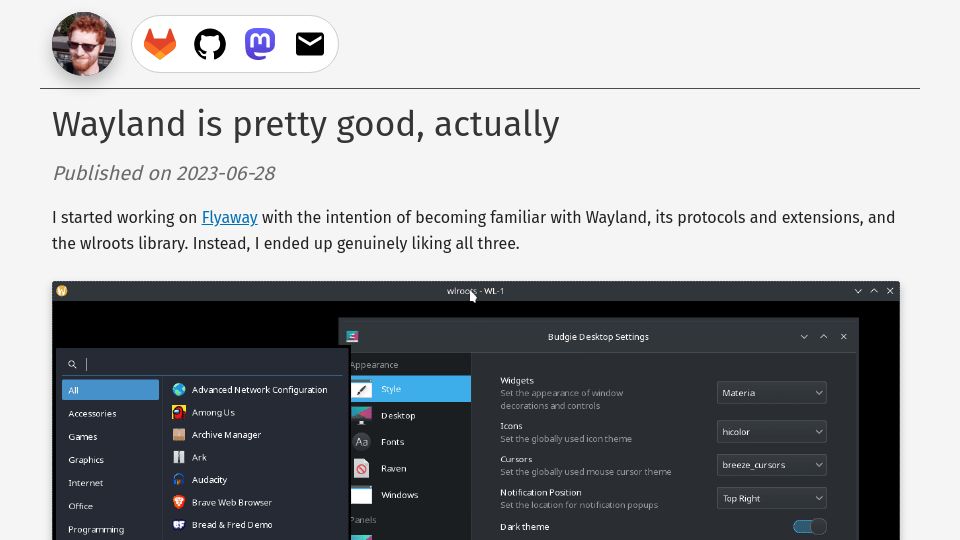Select the Raven settings page
Viewport: 960px width, 540px height.
click(411, 468)
